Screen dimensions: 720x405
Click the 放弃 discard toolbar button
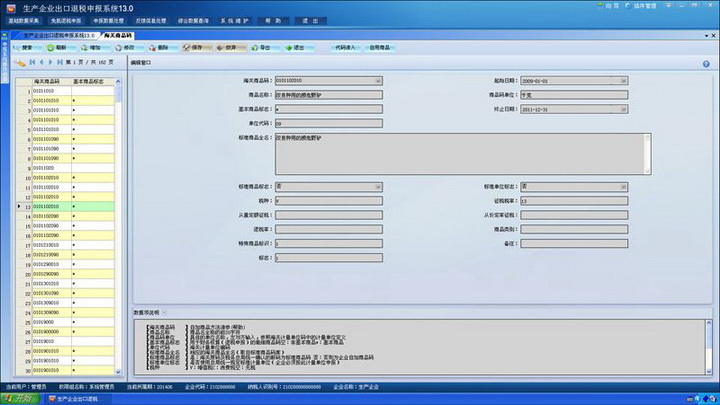tap(230, 48)
